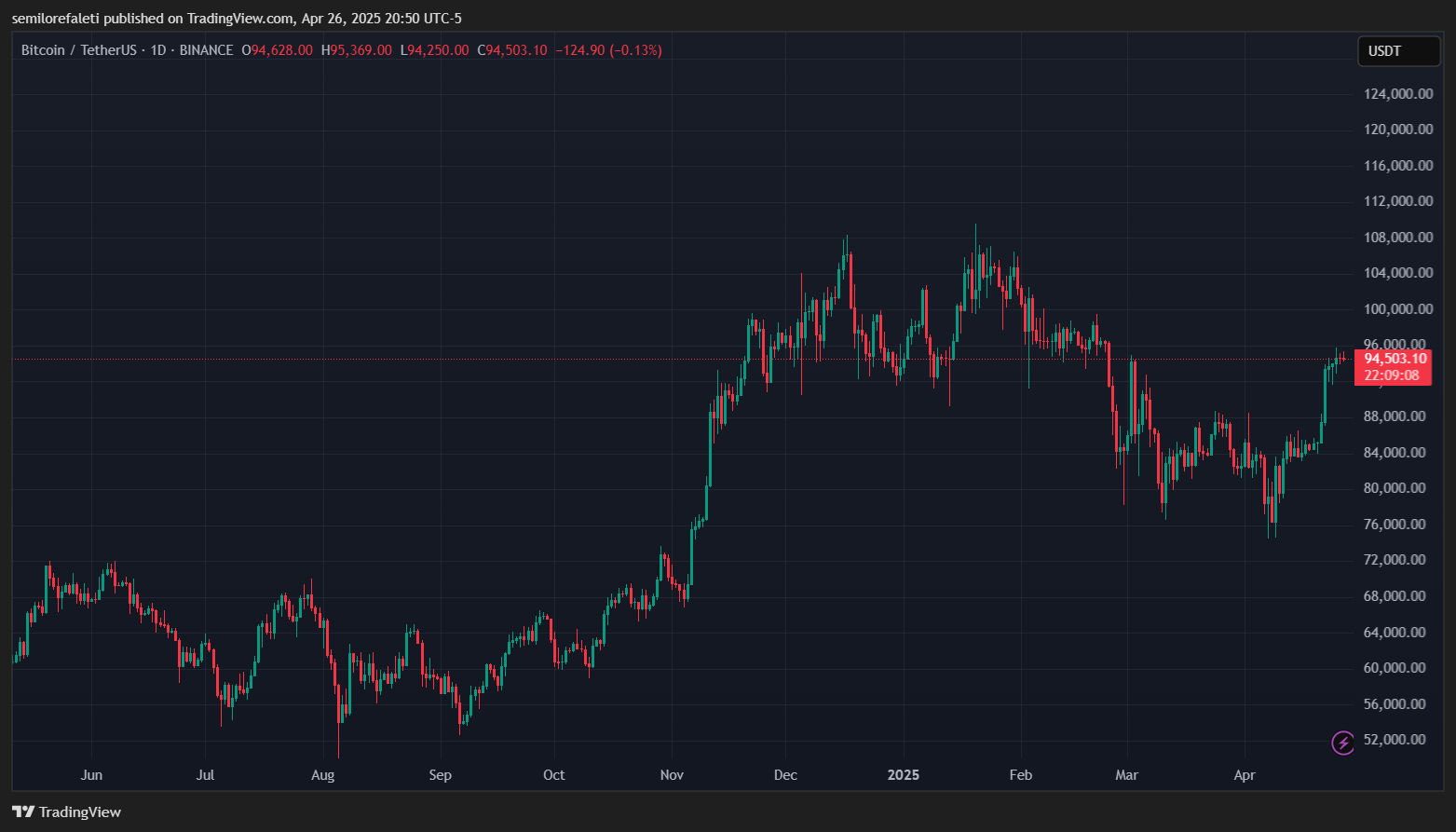Click the TradingView logo at bottom left

(67, 812)
